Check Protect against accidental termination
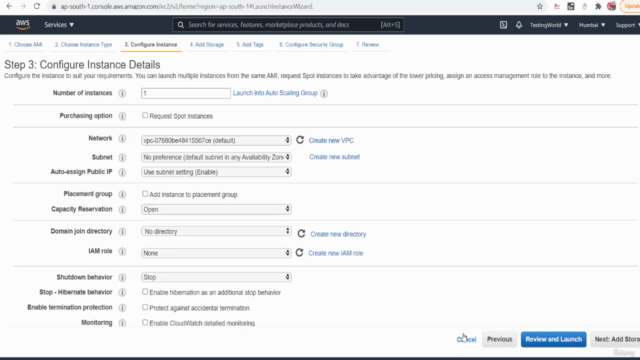Screen dimensions: 640x360 tap(145, 307)
